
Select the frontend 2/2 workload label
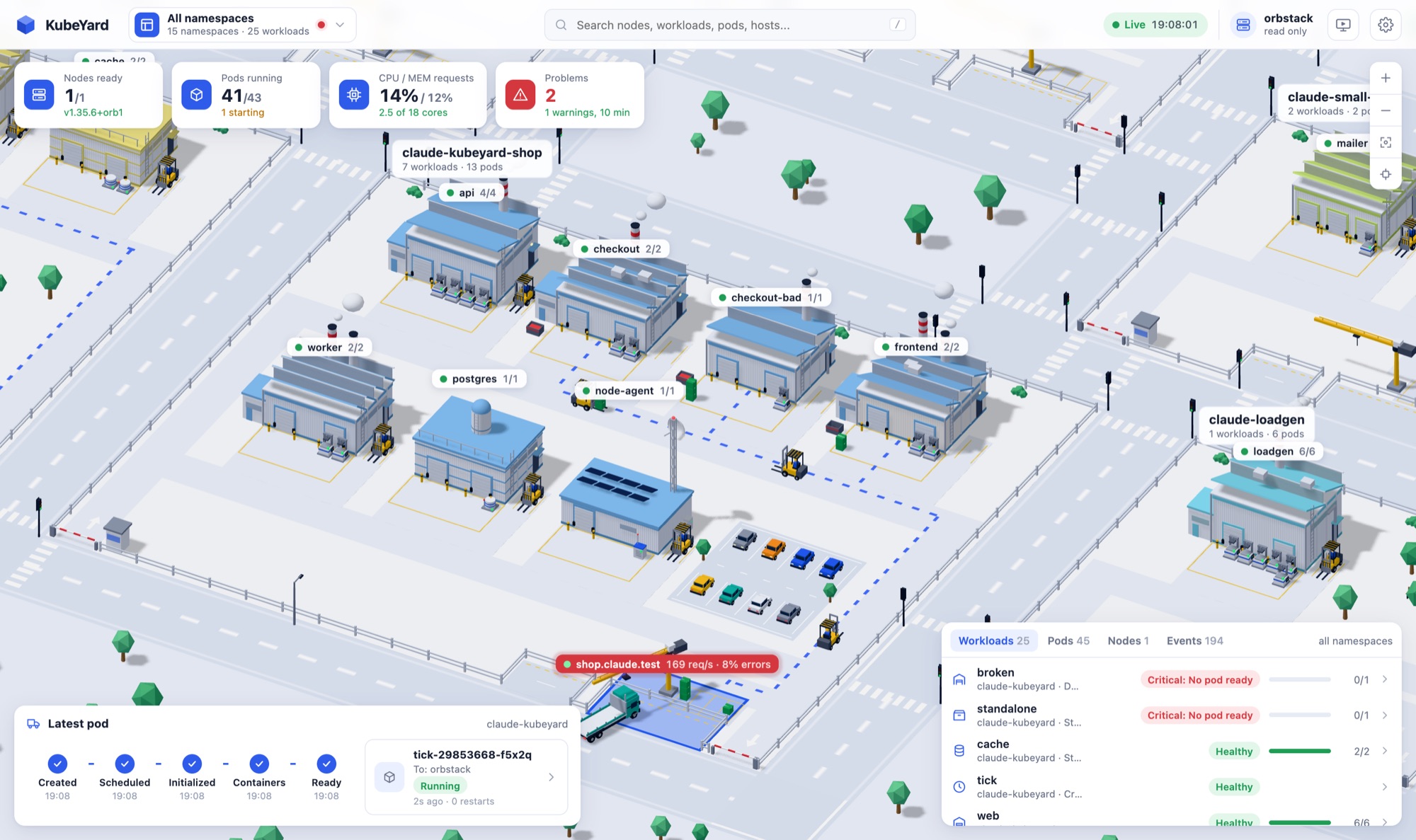[921, 347]
